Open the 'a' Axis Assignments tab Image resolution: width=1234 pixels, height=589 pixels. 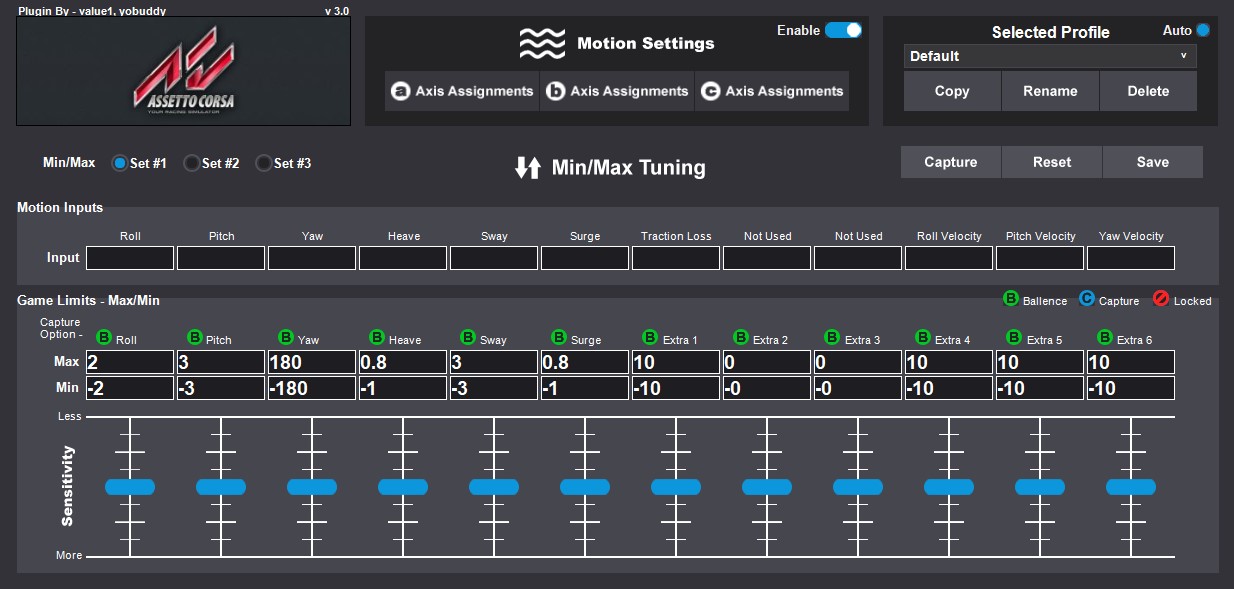tap(462, 91)
